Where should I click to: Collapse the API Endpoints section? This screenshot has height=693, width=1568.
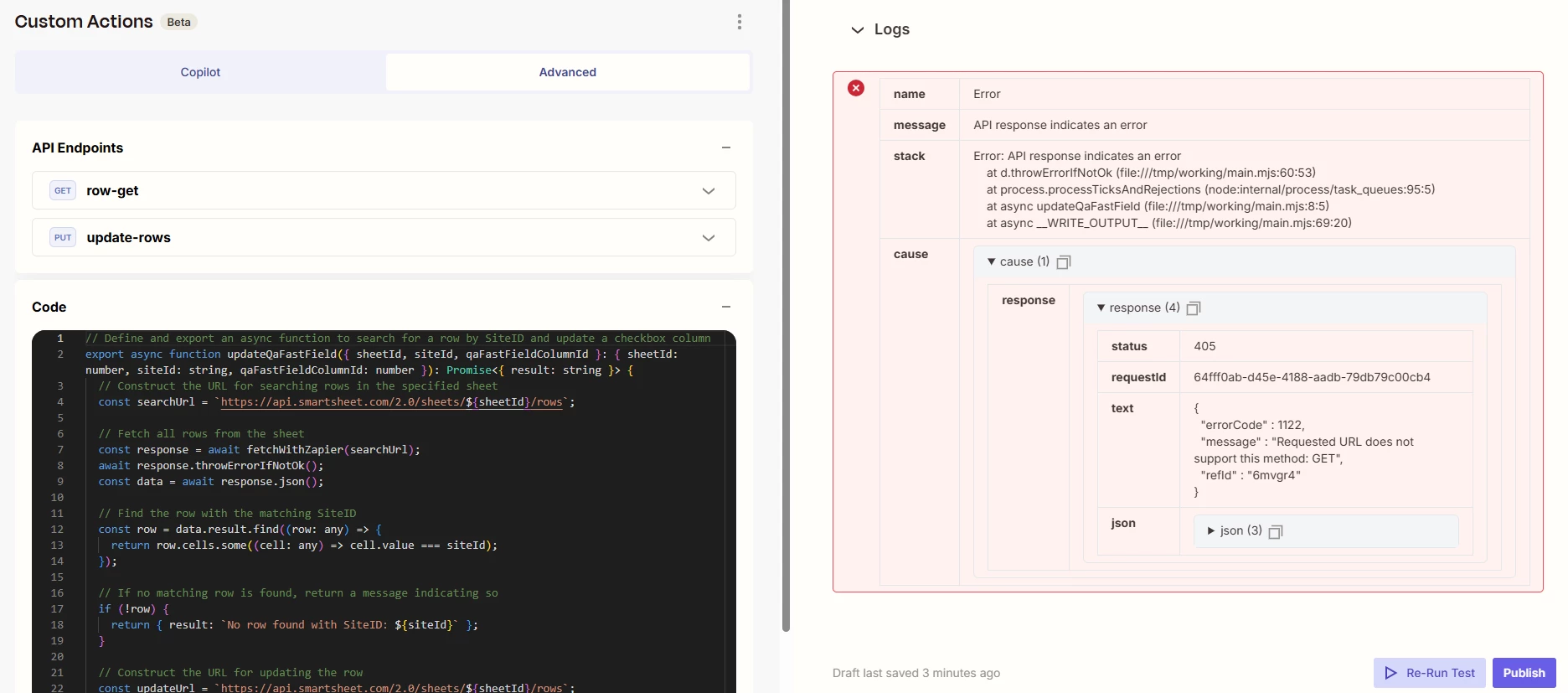[726, 147]
